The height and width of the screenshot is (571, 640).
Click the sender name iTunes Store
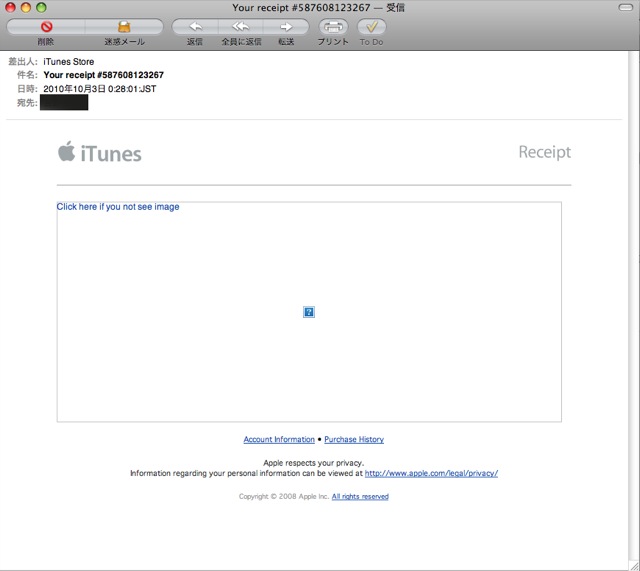pos(69,62)
